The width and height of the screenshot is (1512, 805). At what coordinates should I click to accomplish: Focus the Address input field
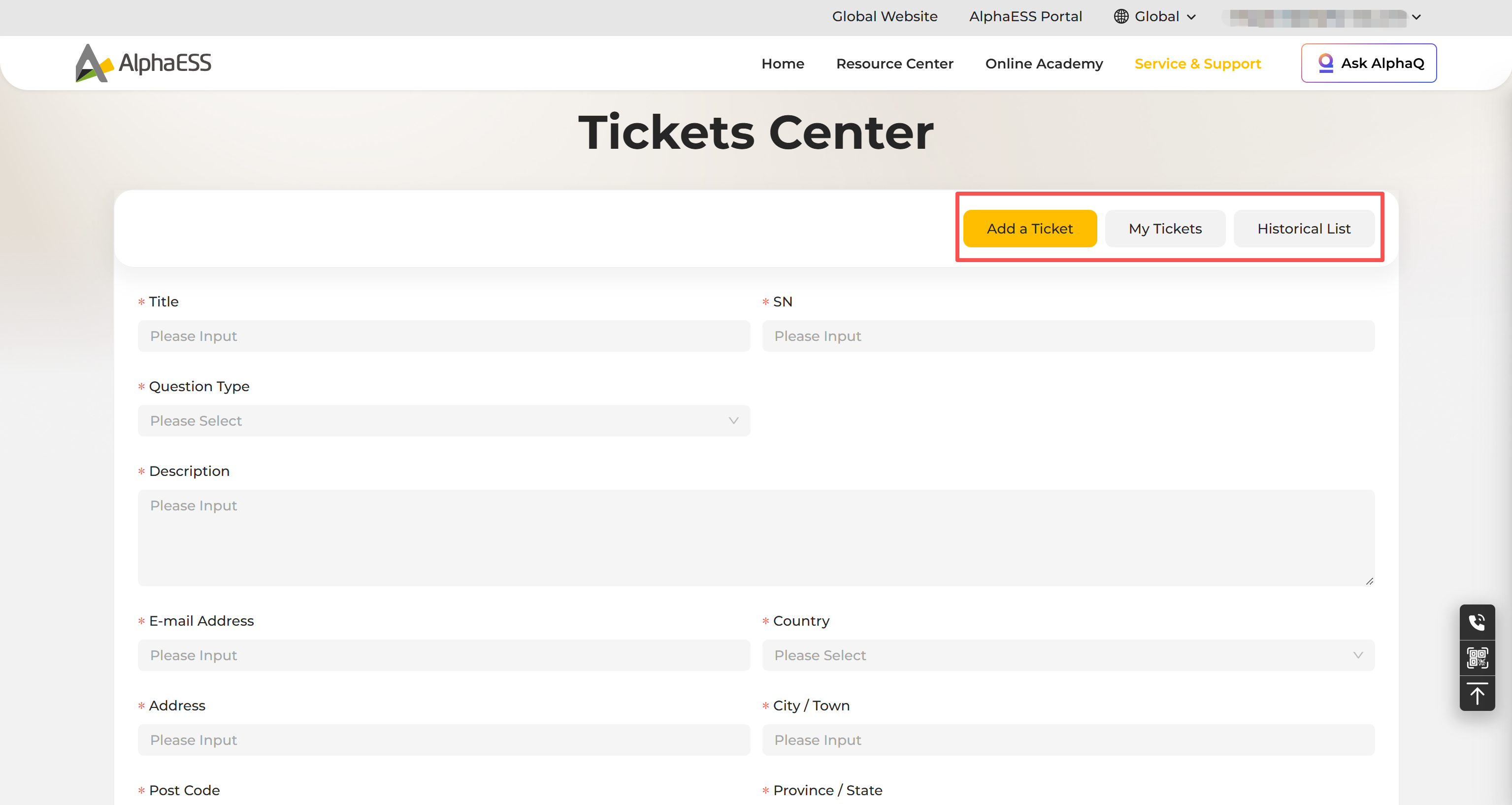pyautogui.click(x=444, y=740)
